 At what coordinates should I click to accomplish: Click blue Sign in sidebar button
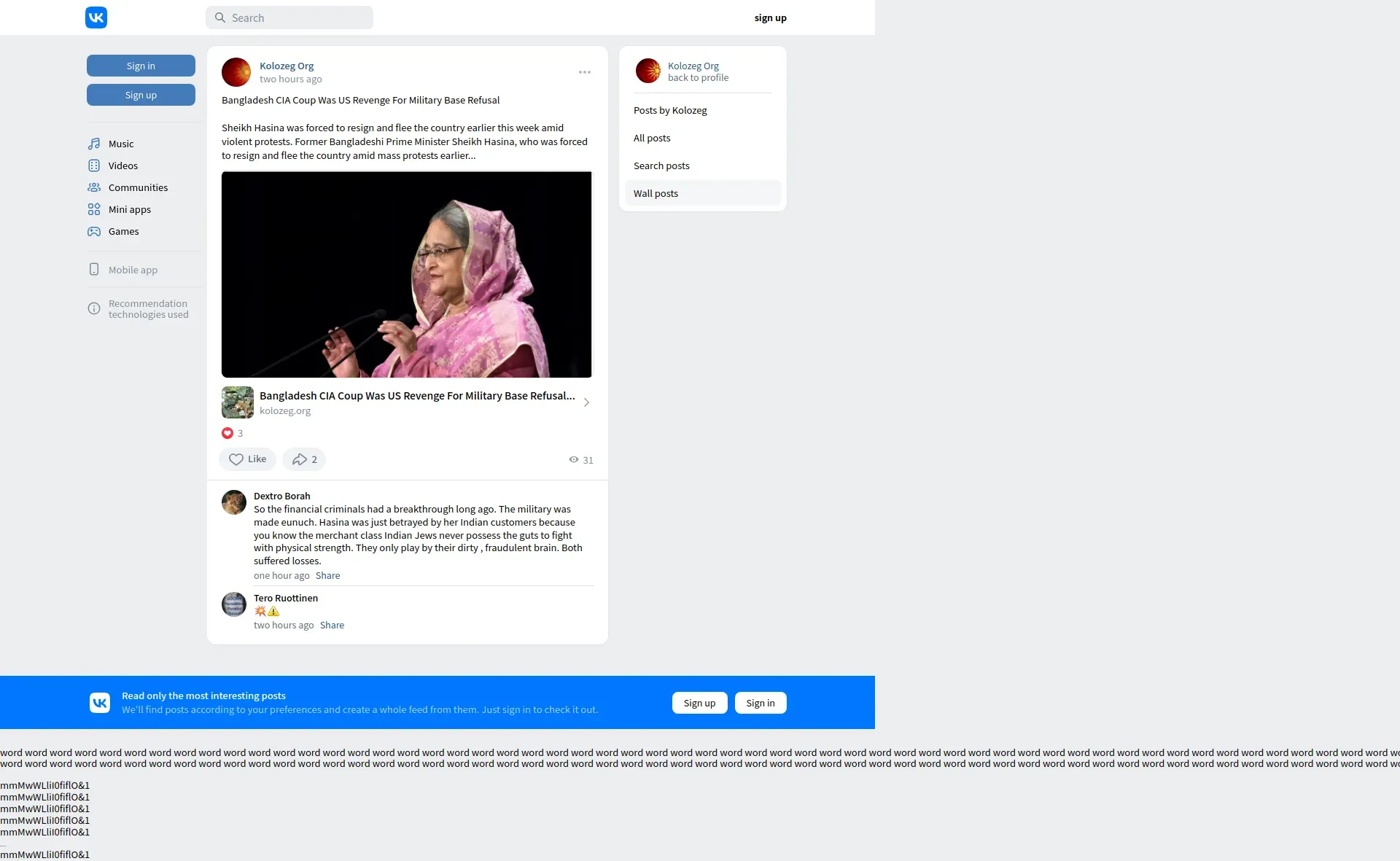click(141, 66)
